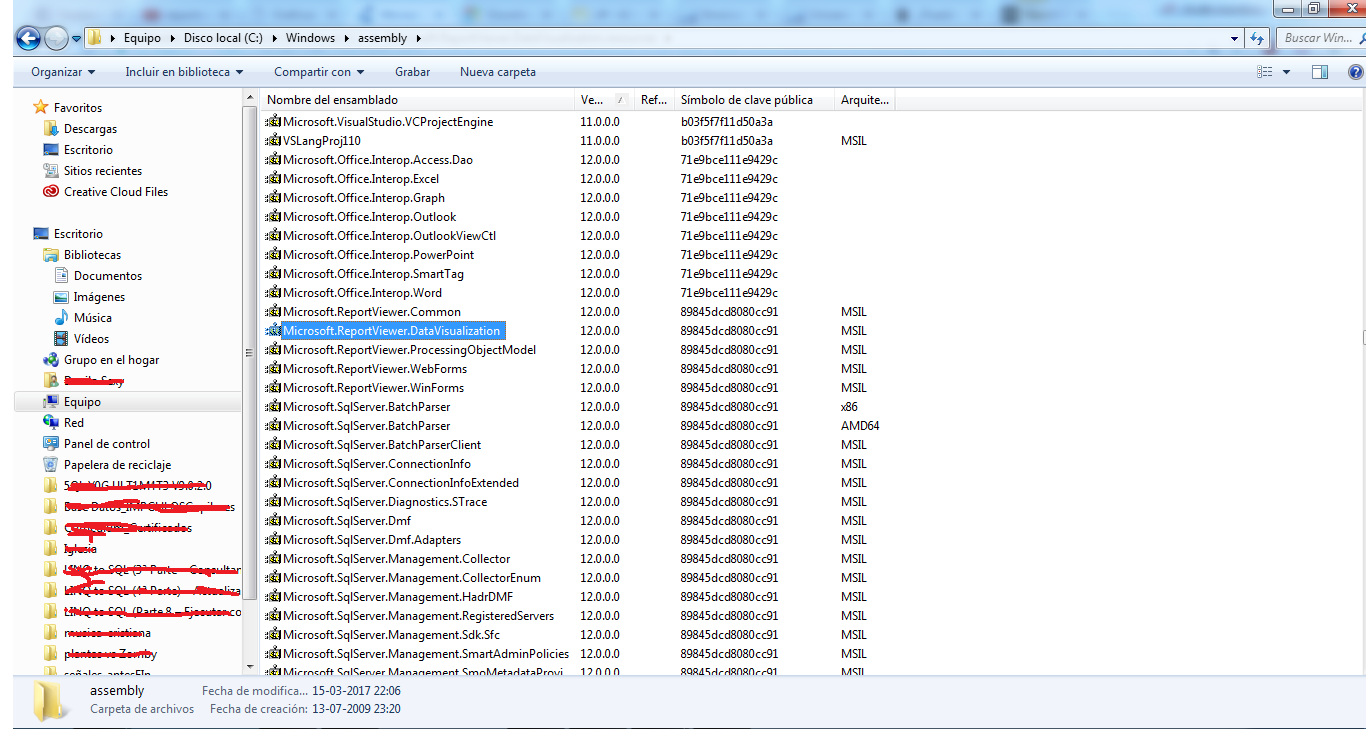The width and height of the screenshot is (1366, 729).
Task: Click the Windows breadcrumb
Action: tap(310, 38)
